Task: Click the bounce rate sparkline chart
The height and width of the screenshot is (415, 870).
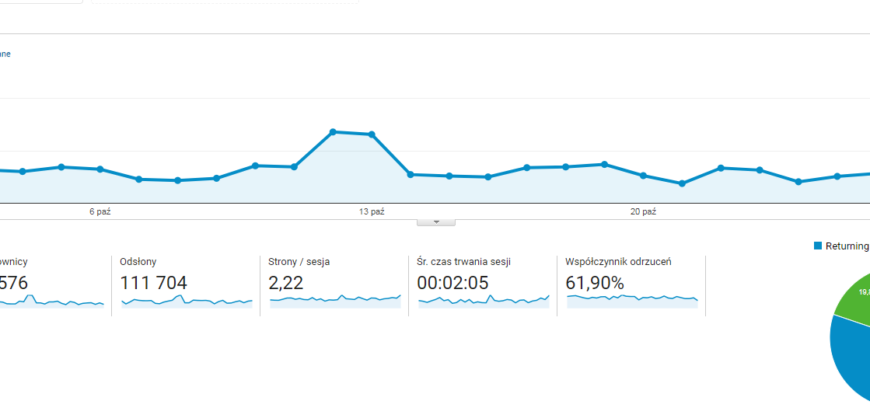Action: click(x=632, y=299)
